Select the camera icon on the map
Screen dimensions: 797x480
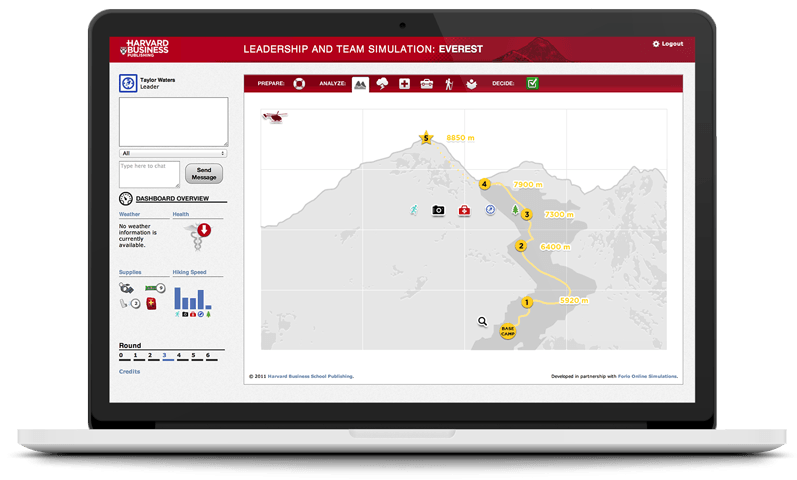click(x=438, y=210)
